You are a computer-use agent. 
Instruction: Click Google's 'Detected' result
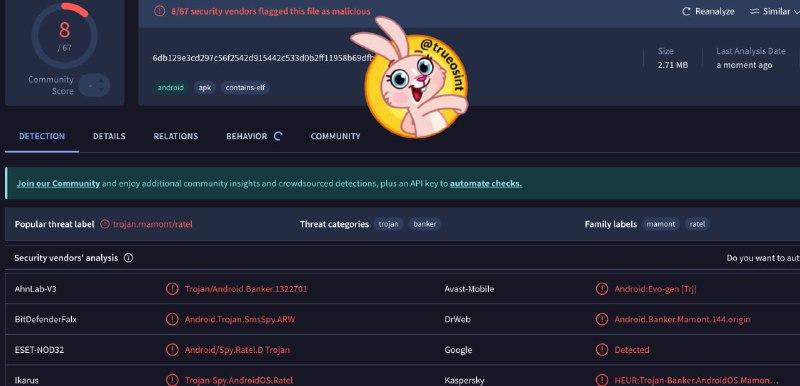(632, 350)
